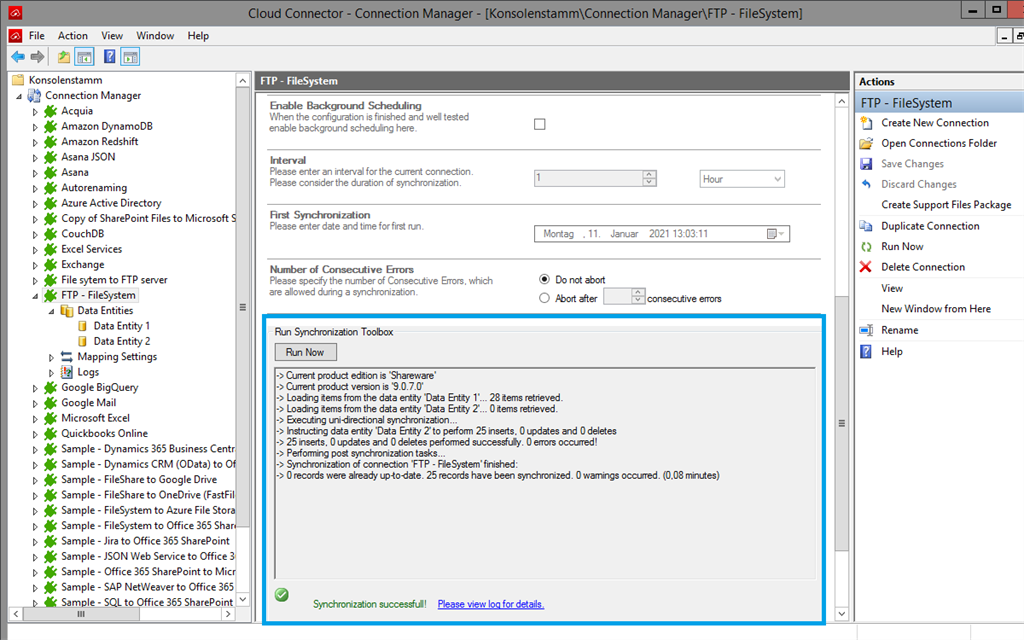Select the 'Do not abort' radio button

544,280
